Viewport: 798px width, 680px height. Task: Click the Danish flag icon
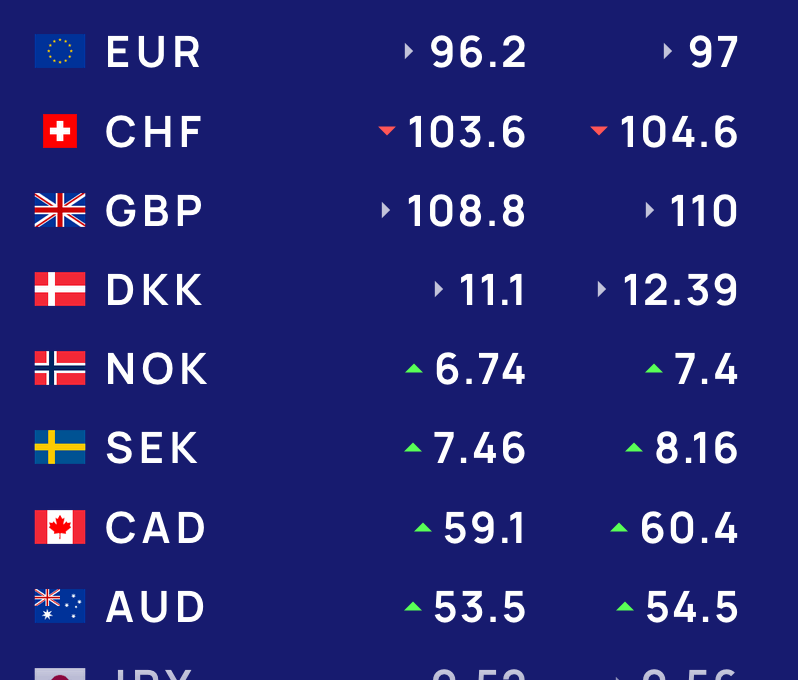coord(60,290)
